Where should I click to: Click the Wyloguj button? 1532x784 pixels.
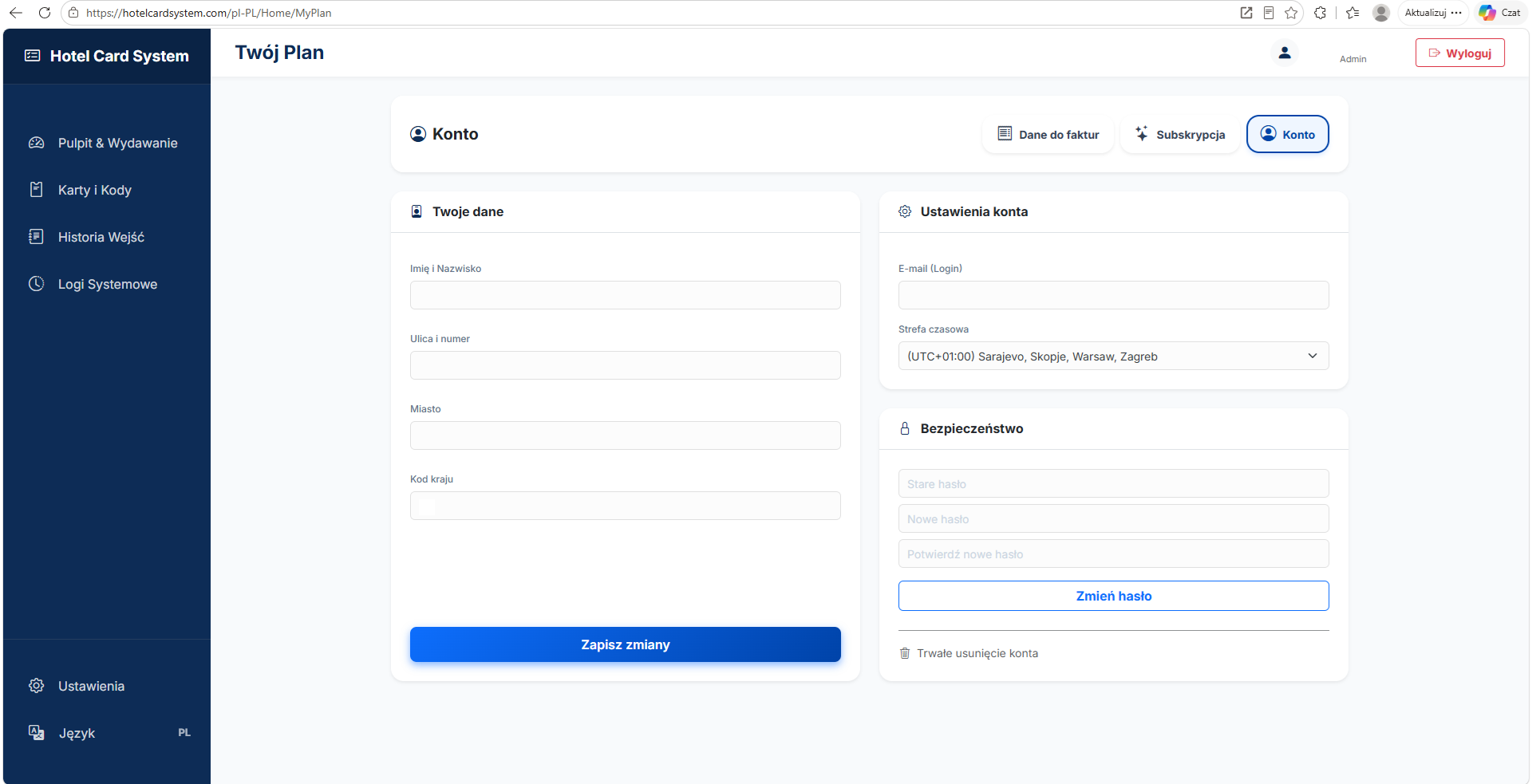pos(1460,53)
